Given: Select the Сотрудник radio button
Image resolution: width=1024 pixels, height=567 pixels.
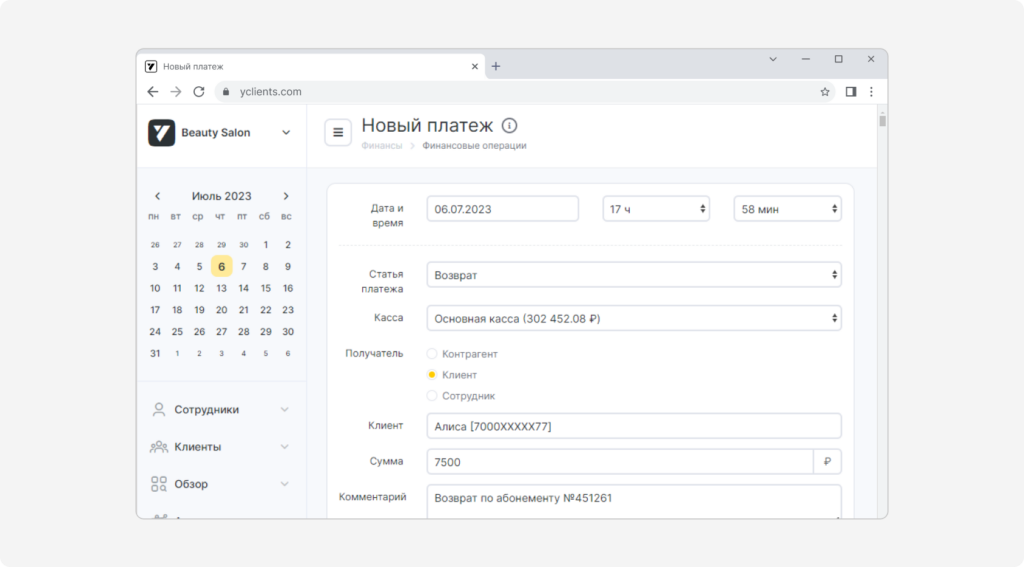Looking at the screenshot, I should tap(432, 396).
